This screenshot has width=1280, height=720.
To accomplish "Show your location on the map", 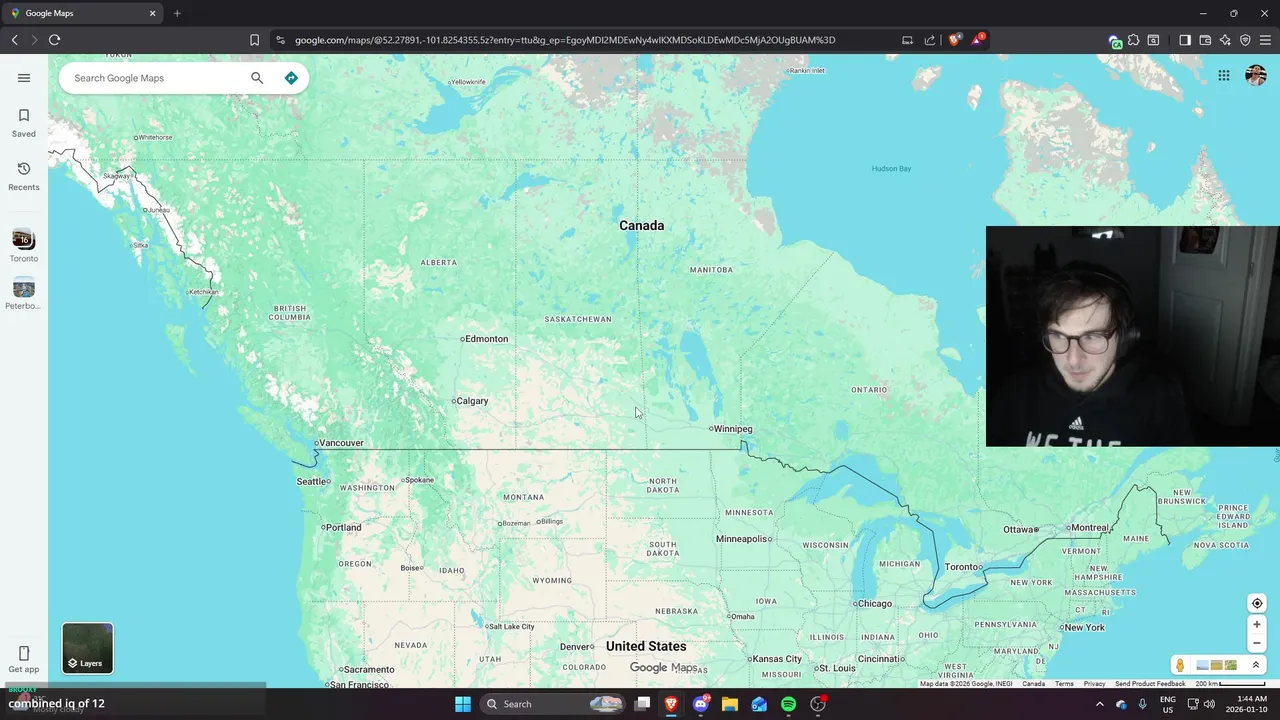I will 1257,603.
